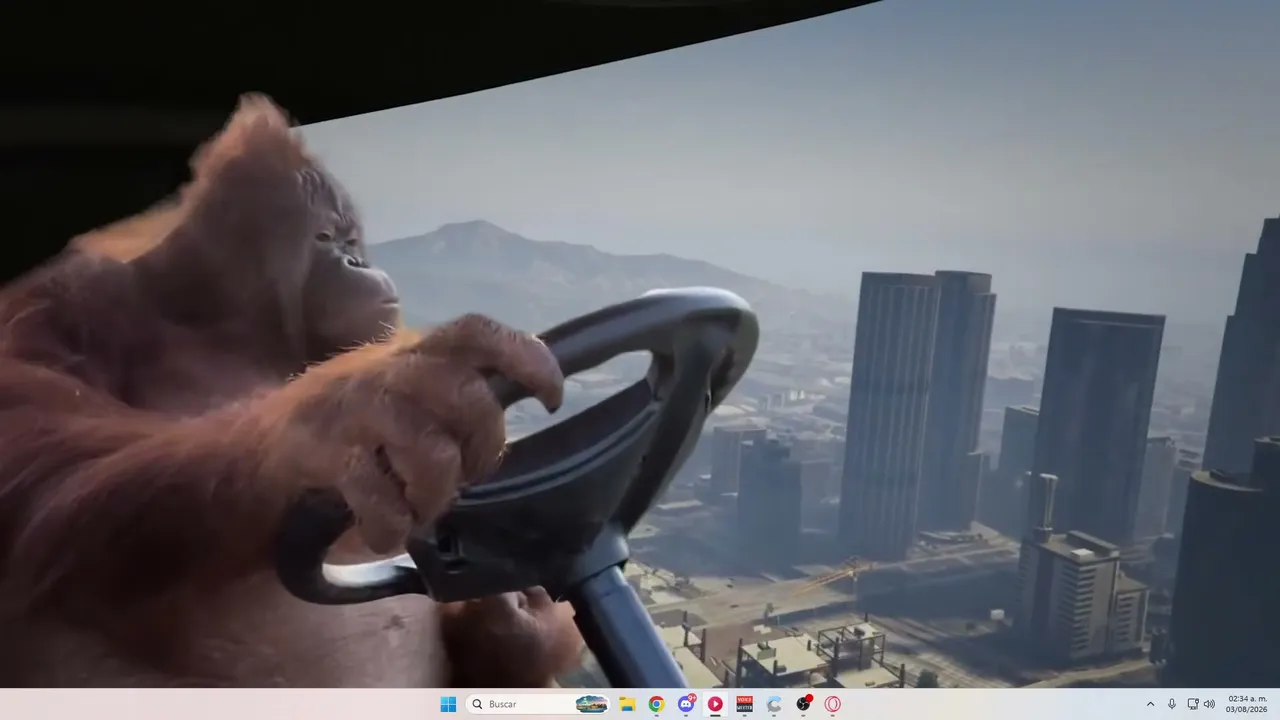Click the Buscar search box
1280x720 pixels.
538,704
